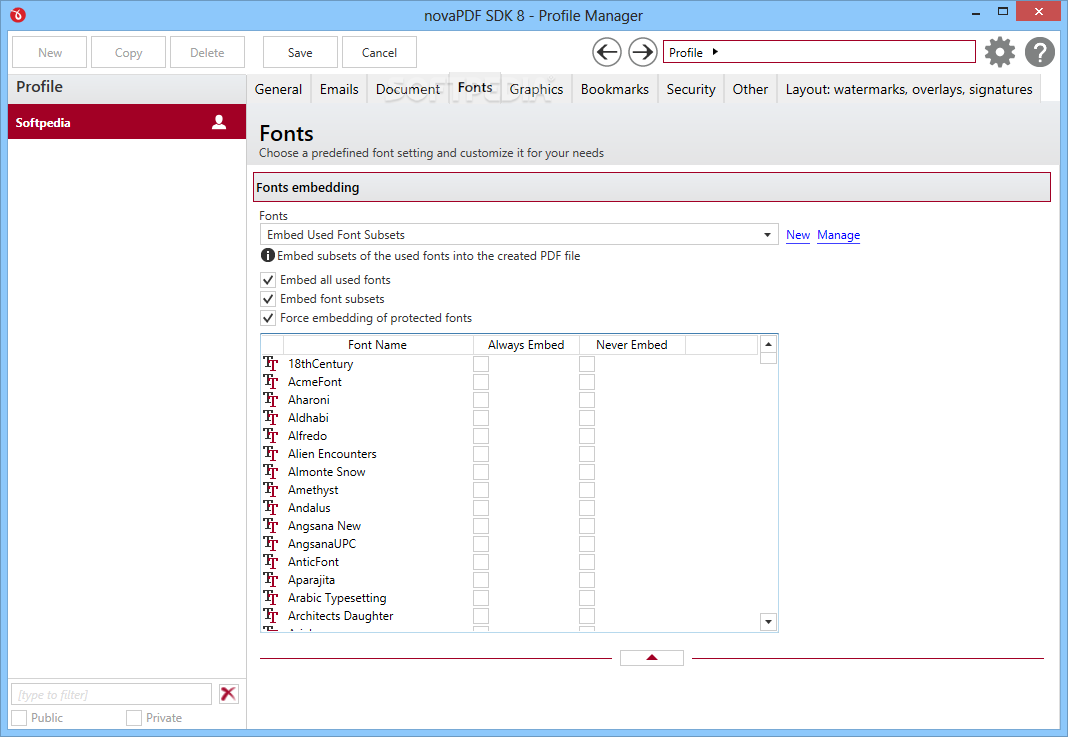
Task: Click the forward arrow navigation icon
Action: click(x=642, y=52)
